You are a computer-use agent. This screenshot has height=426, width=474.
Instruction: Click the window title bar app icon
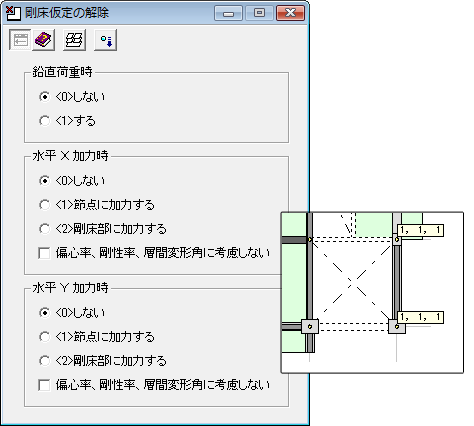pos(13,13)
